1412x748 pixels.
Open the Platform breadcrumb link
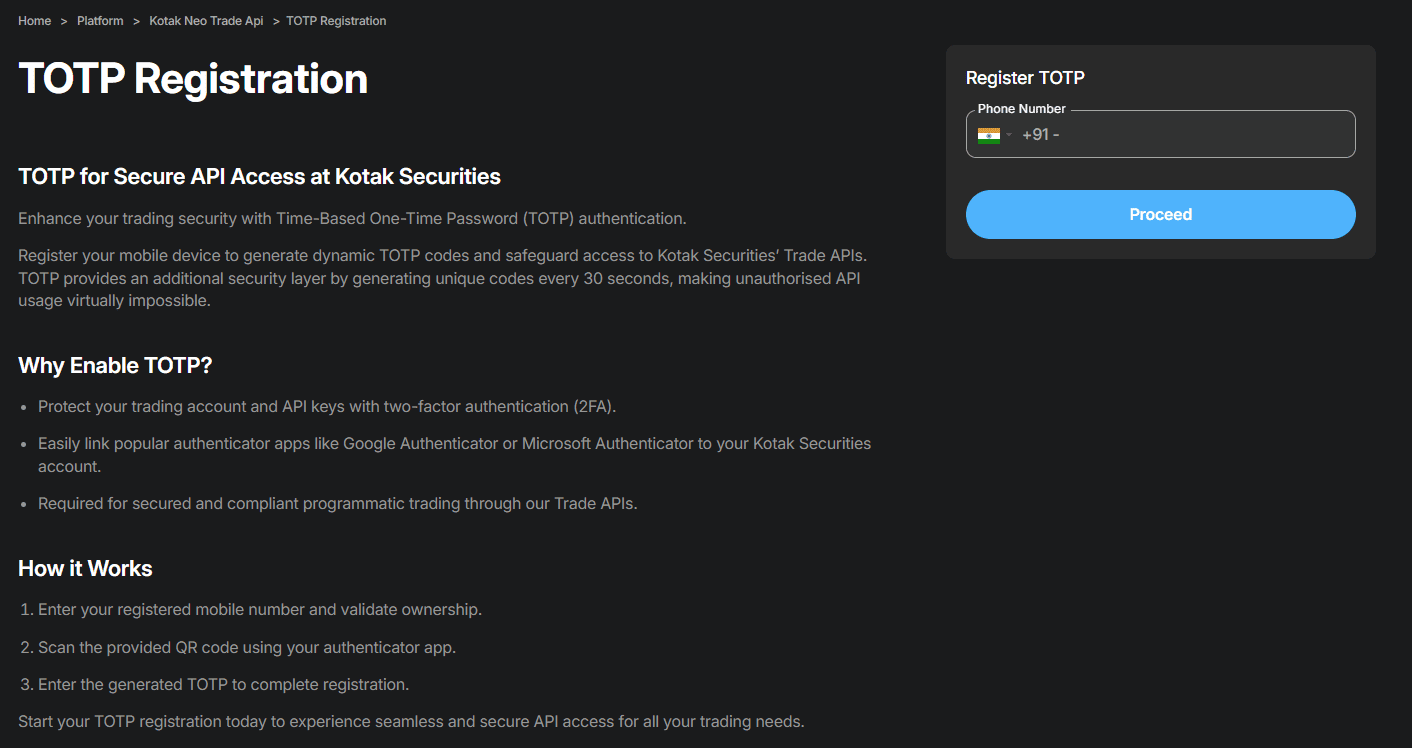[x=100, y=21]
